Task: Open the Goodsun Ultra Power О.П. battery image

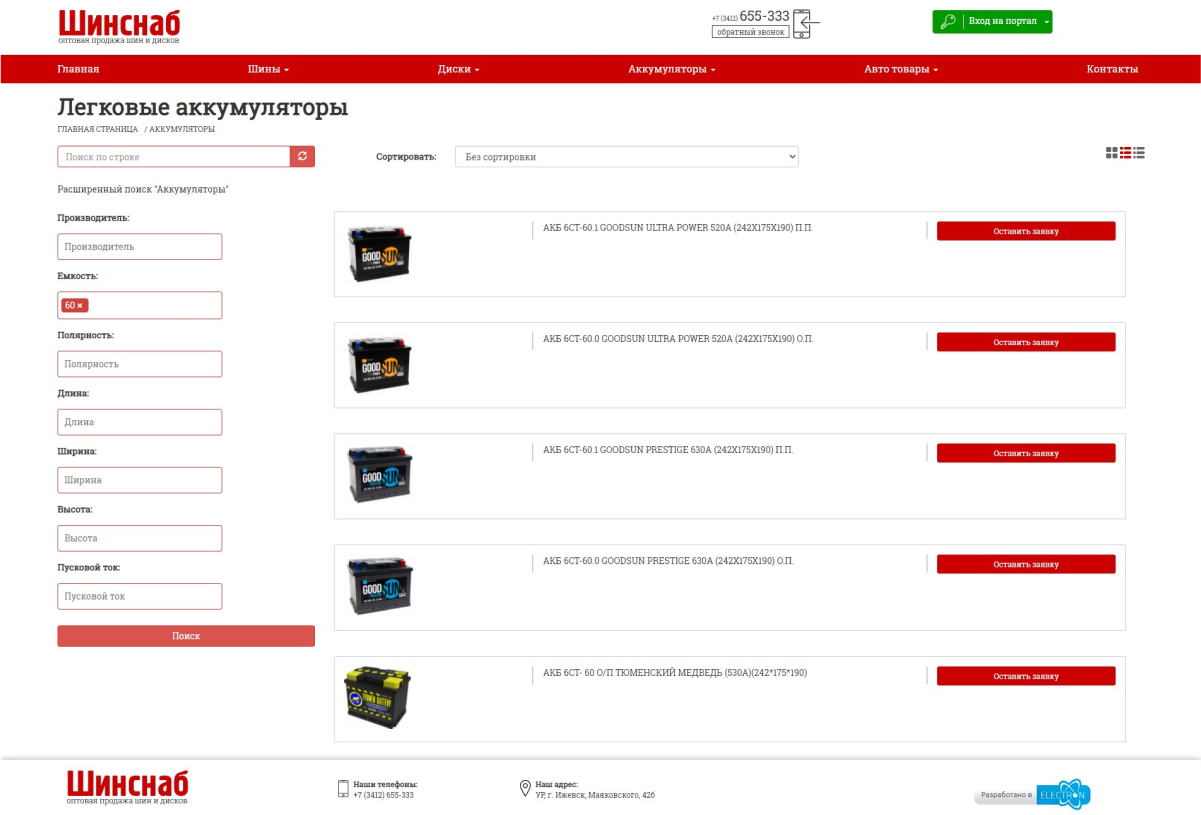Action: pos(379,365)
